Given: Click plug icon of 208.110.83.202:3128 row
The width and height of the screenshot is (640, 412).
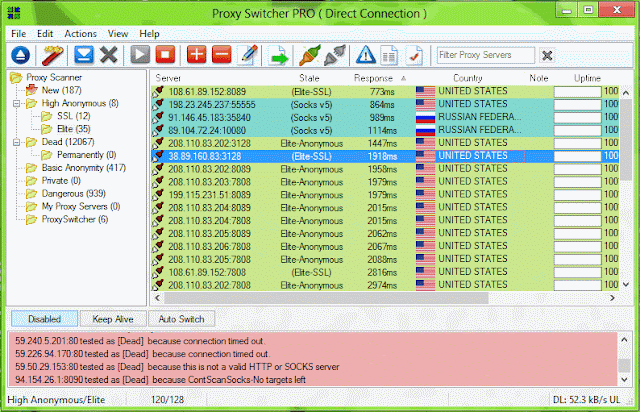Looking at the screenshot, I should [x=158, y=144].
